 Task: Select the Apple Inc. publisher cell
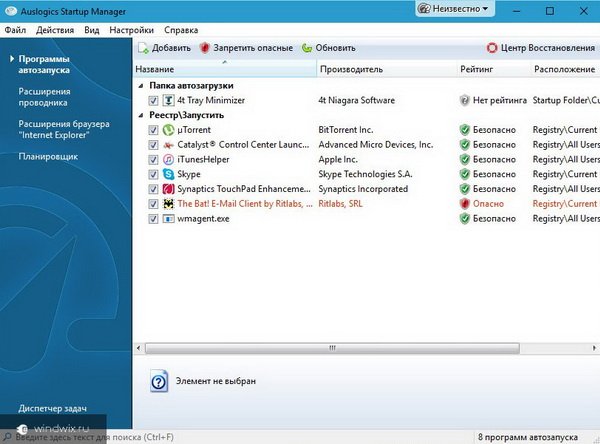[x=338, y=160]
